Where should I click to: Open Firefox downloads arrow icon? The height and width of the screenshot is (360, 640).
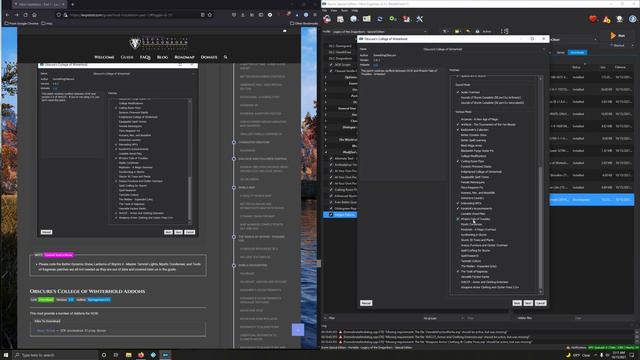point(243,15)
